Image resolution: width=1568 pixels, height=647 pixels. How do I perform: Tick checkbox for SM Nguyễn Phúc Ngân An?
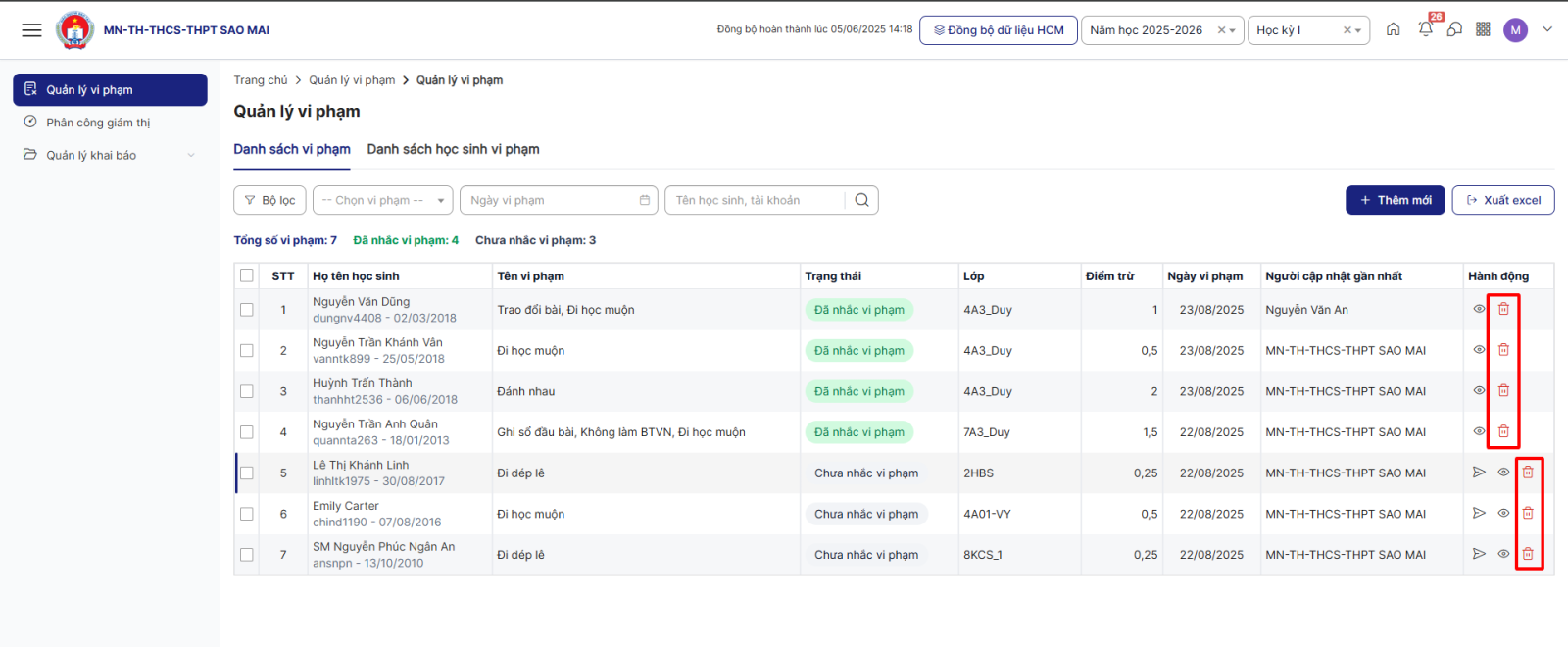coord(247,555)
